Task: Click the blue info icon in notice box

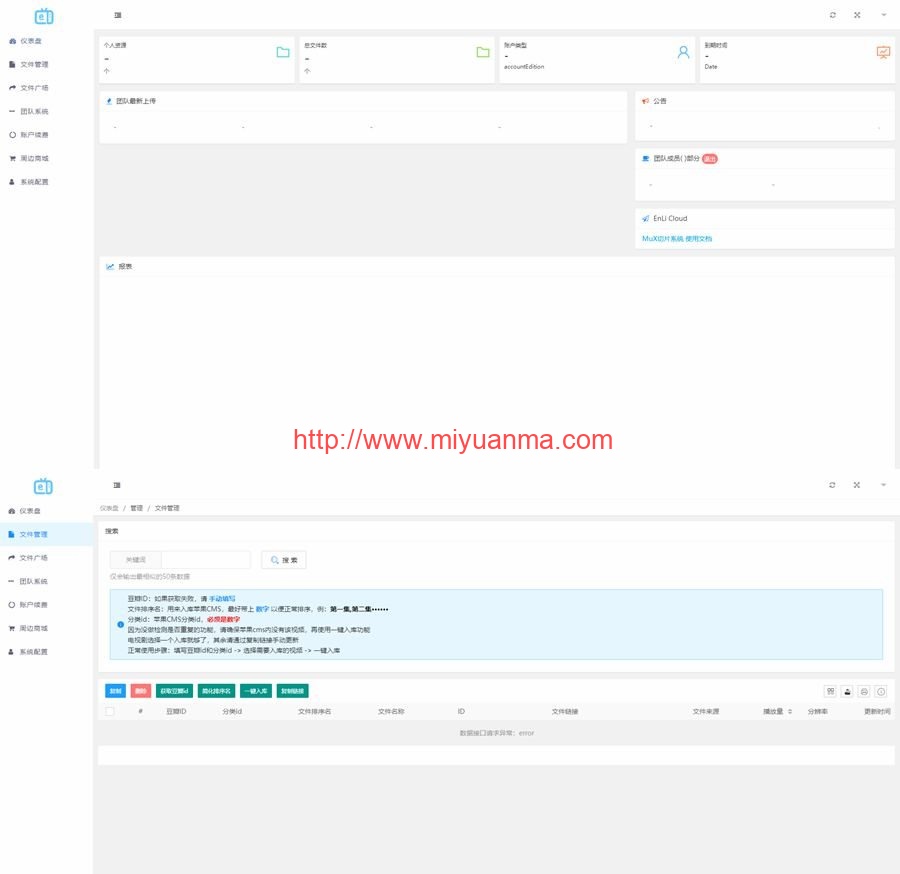Action: [x=121, y=624]
